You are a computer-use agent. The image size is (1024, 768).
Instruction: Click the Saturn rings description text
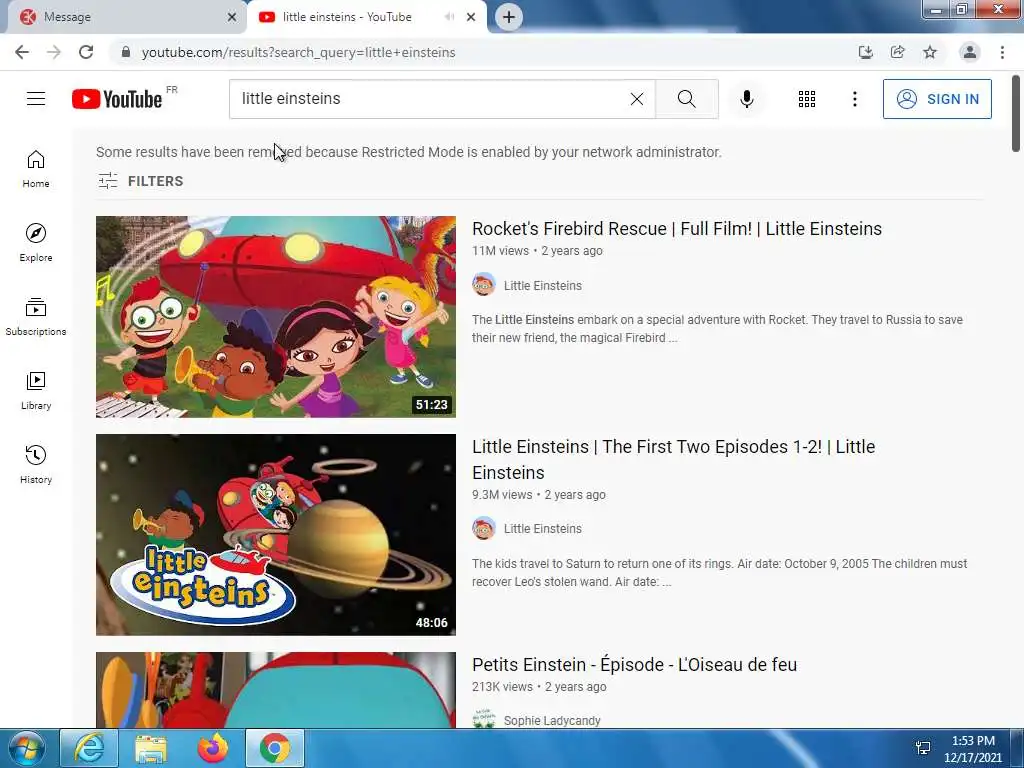[720, 572]
